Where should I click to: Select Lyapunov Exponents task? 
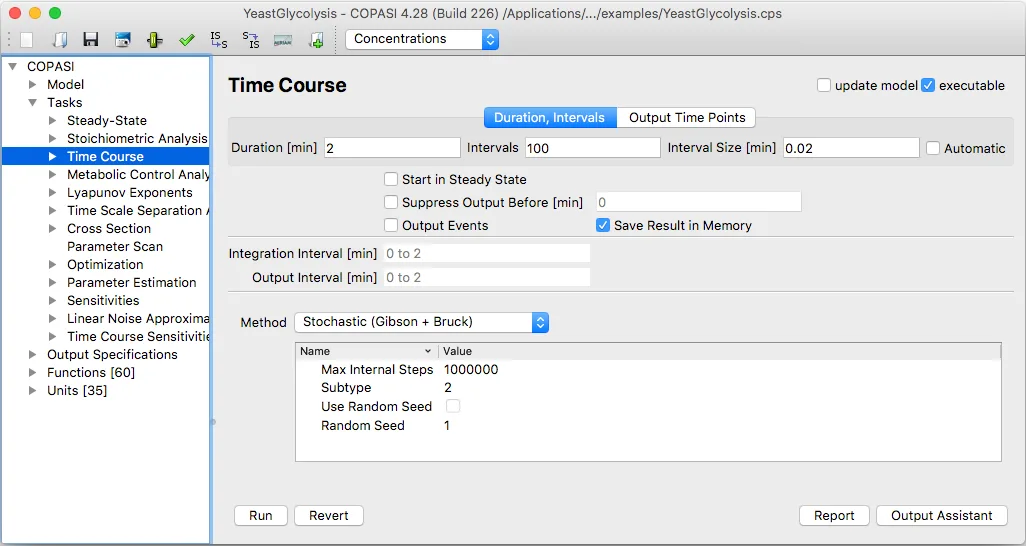130,192
